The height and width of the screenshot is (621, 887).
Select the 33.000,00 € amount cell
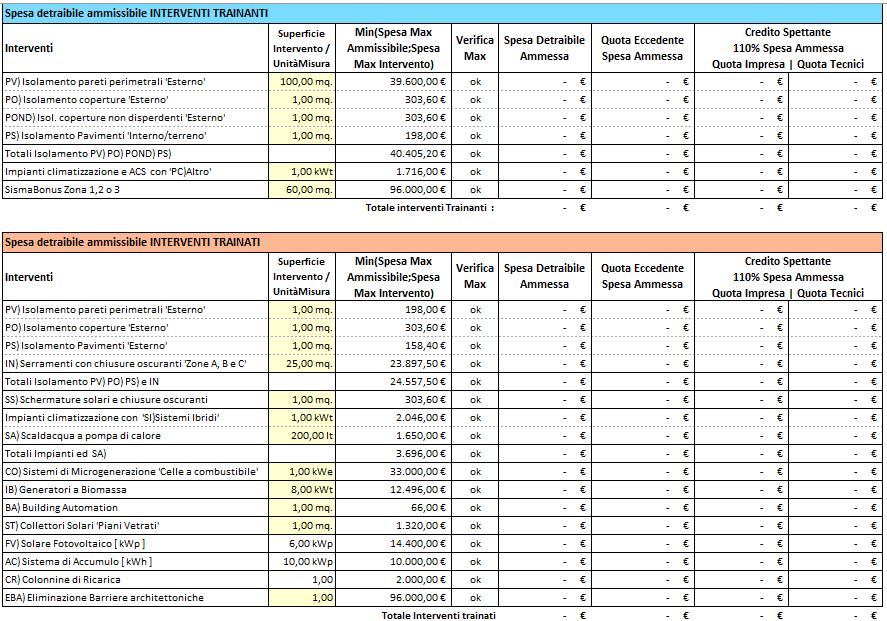394,472
